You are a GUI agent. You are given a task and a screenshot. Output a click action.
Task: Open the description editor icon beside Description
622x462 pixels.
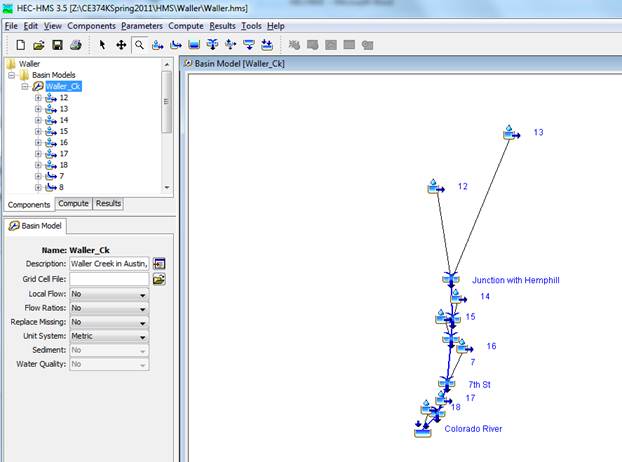pyautogui.click(x=159, y=263)
